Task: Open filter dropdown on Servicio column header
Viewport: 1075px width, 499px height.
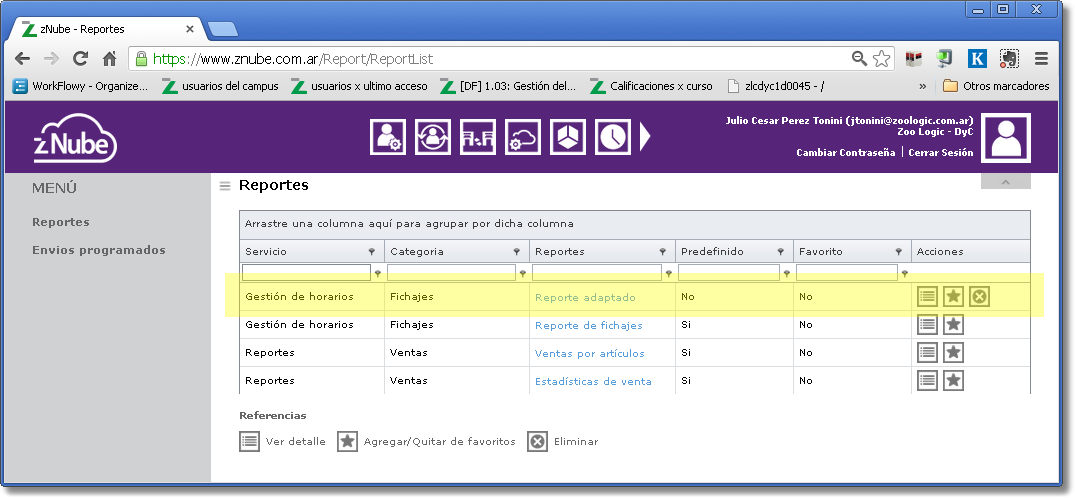Action: tap(371, 252)
